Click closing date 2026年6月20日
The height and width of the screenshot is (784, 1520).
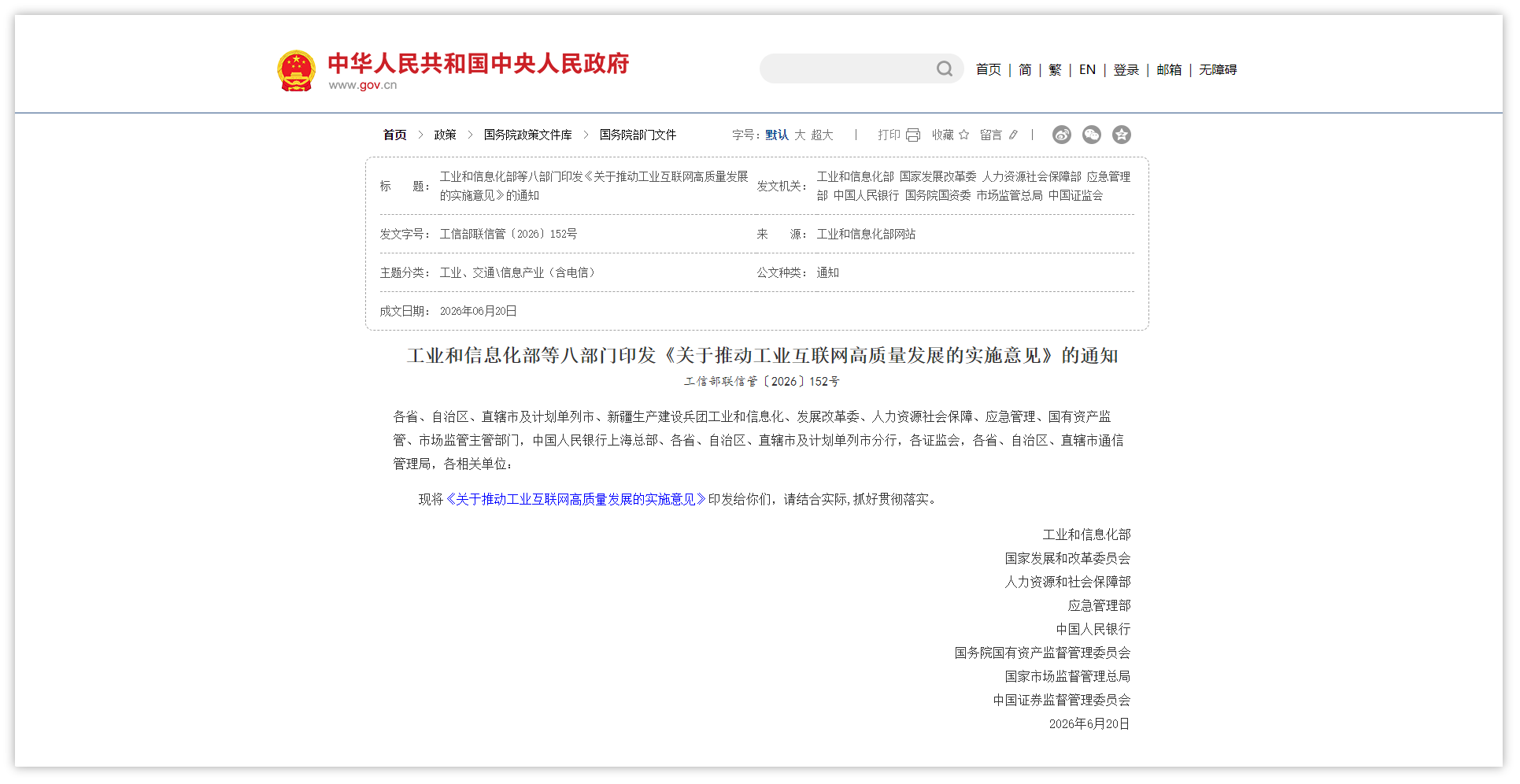[x=1089, y=723]
